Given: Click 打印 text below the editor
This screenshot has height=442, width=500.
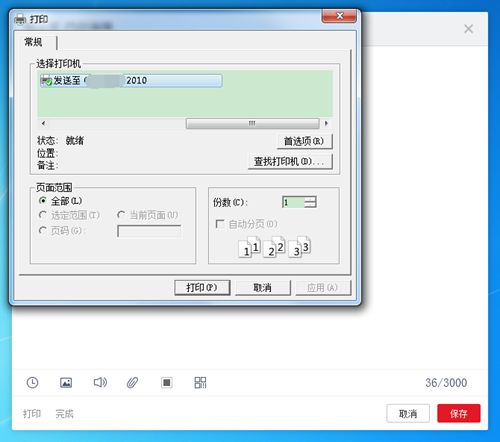Looking at the screenshot, I should point(32,414).
